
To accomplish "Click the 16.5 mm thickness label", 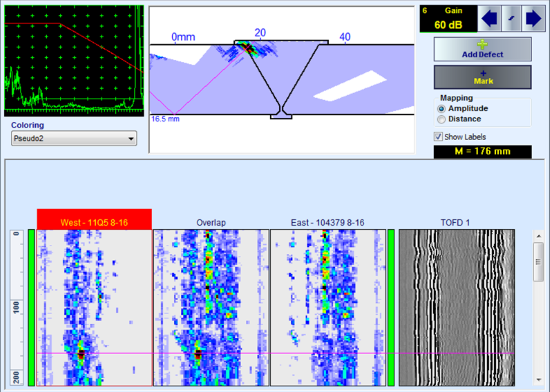I will pos(165,119).
